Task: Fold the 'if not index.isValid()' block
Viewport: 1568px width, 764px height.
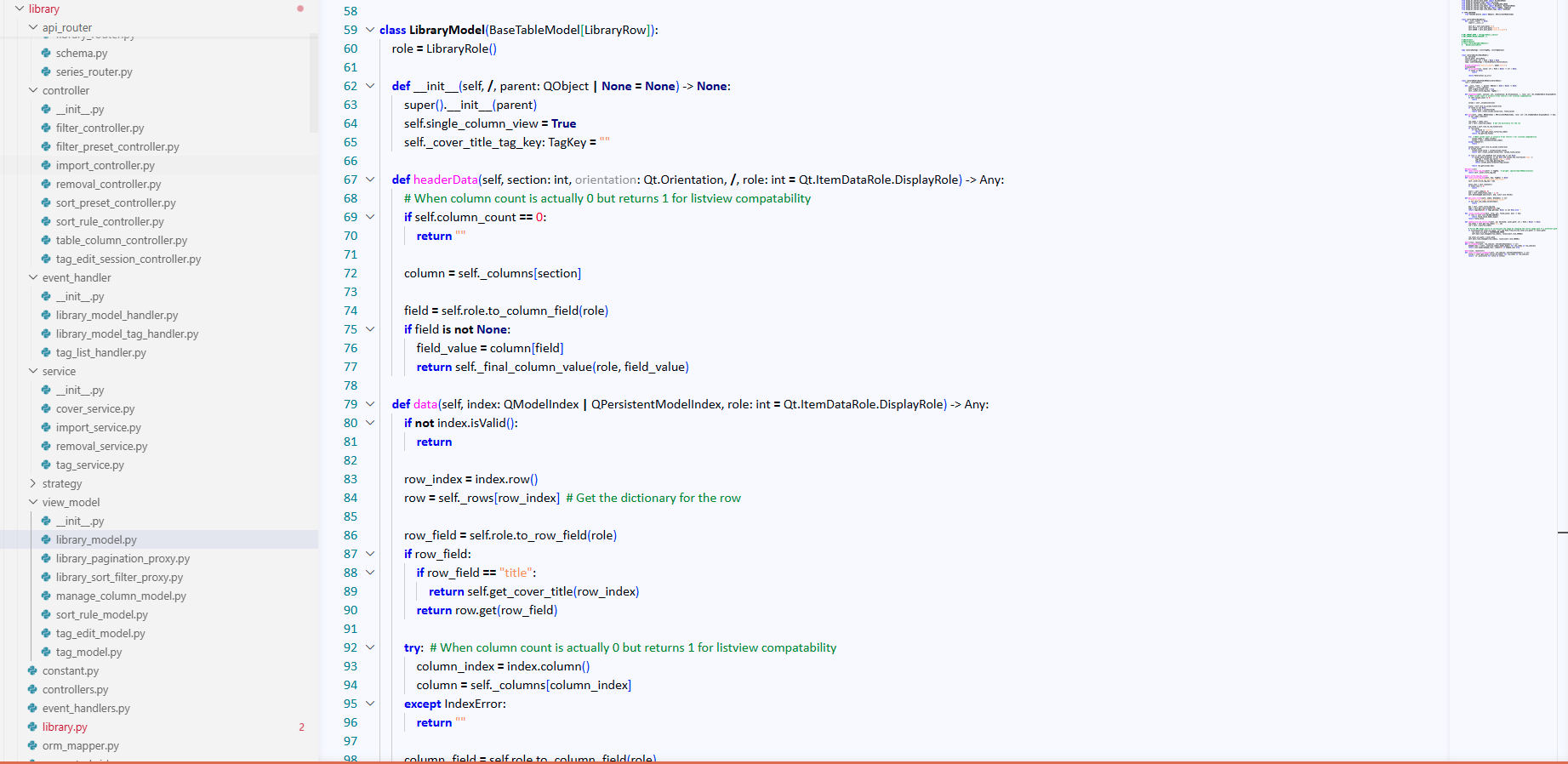Action: coord(370,423)
